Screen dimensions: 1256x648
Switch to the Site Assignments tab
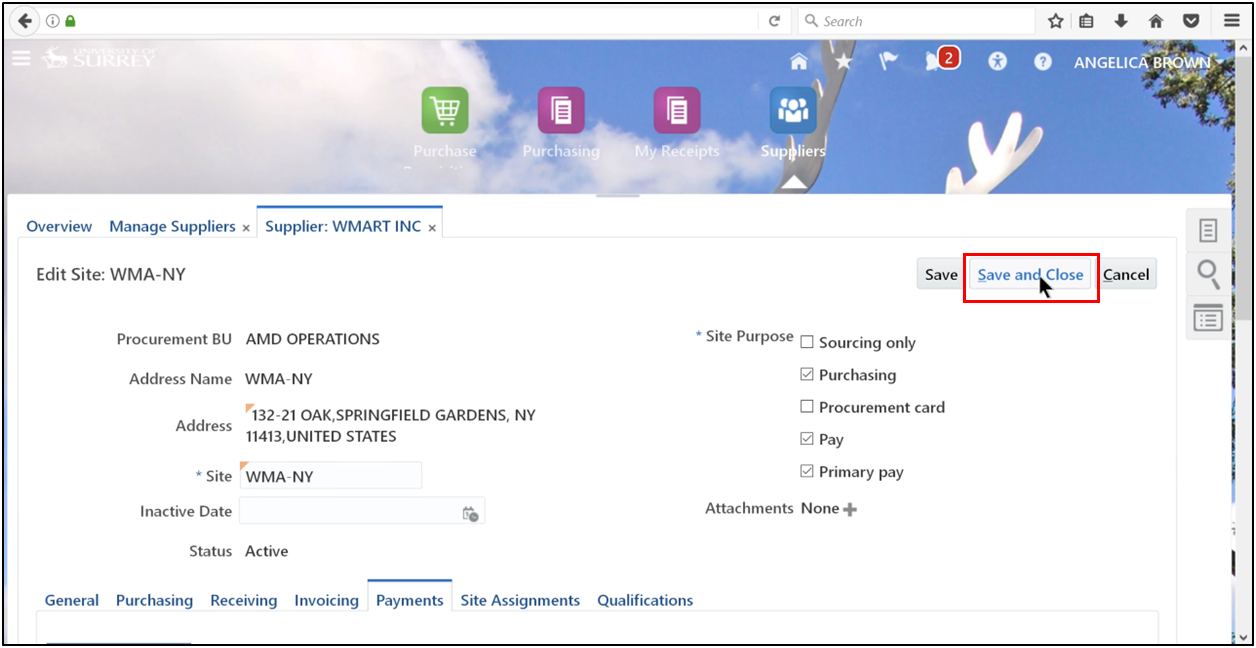[x=520, y=600]
